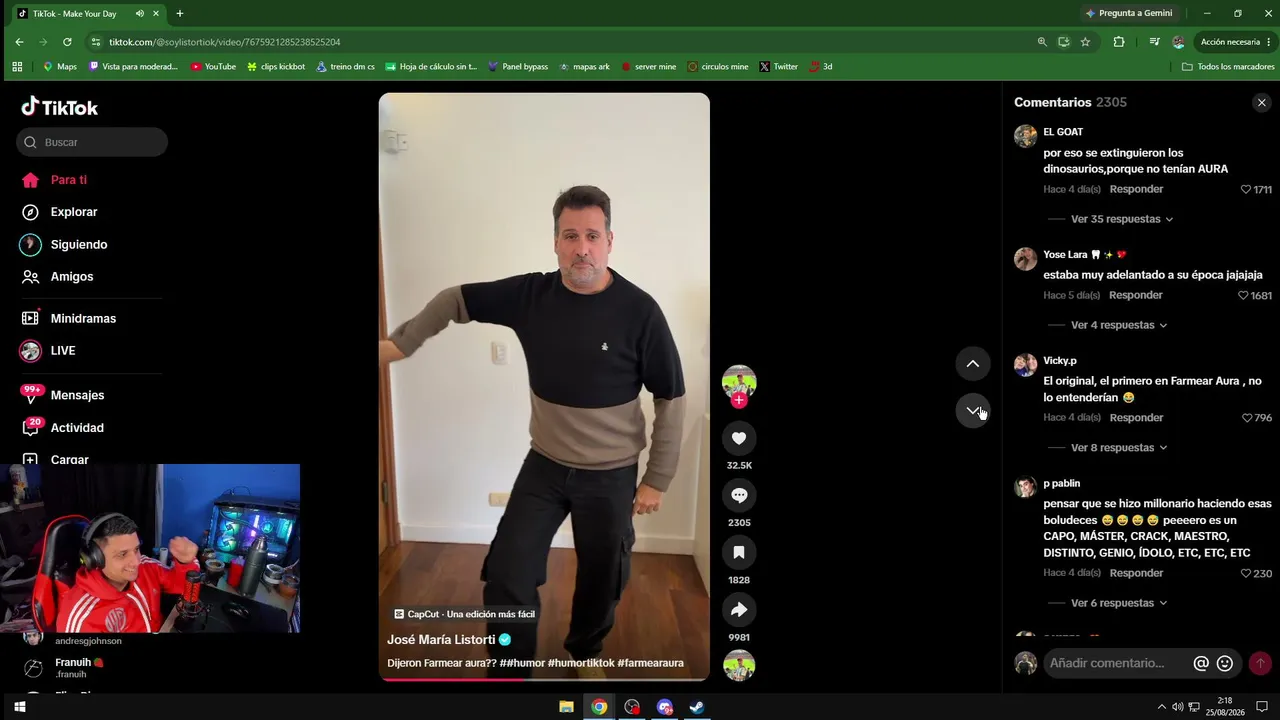Open the Twitter bookmark
1280x720 pixels.
[778, 67]
